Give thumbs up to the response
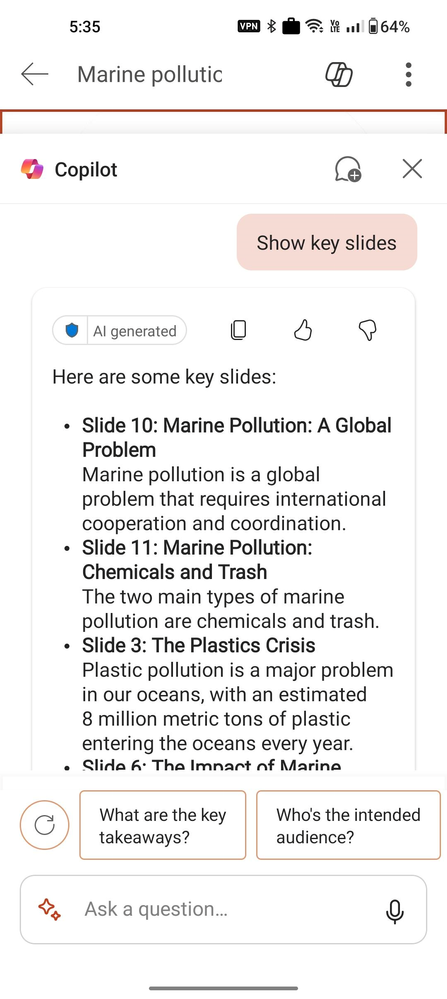Screen dimensions: 447x999 tap(303, 330)
